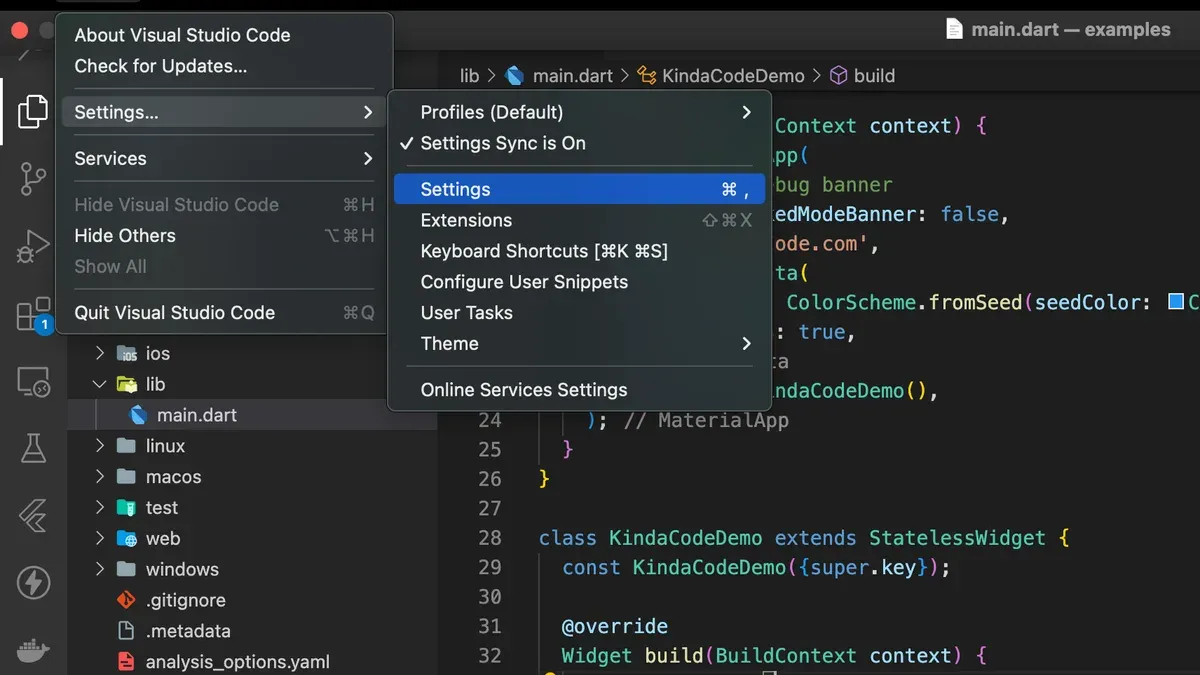Image resolution: width=1200 pixels, height=675 pixels.
Task: Click the build method cube icon in breadcrumb
Action: point(839,76)
